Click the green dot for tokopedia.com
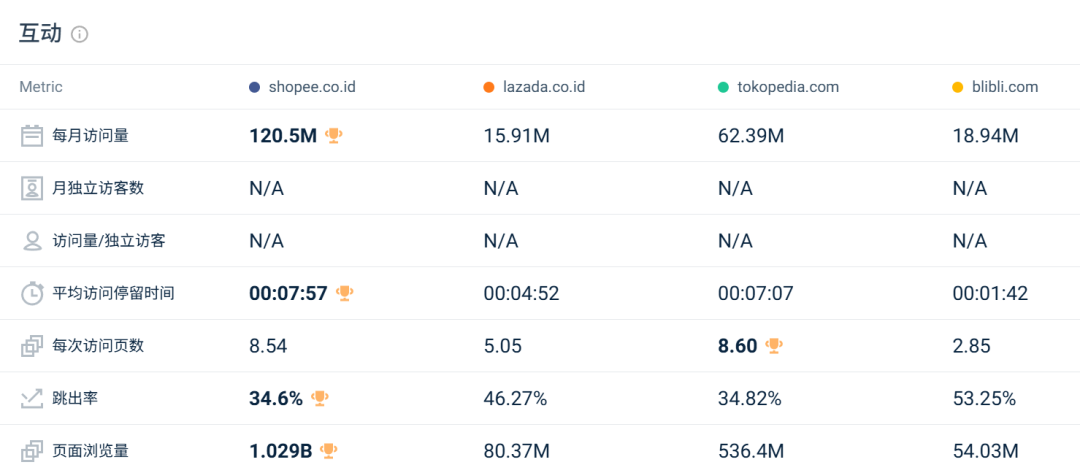This screenshot has height=473, width=1080. point(723,87)
